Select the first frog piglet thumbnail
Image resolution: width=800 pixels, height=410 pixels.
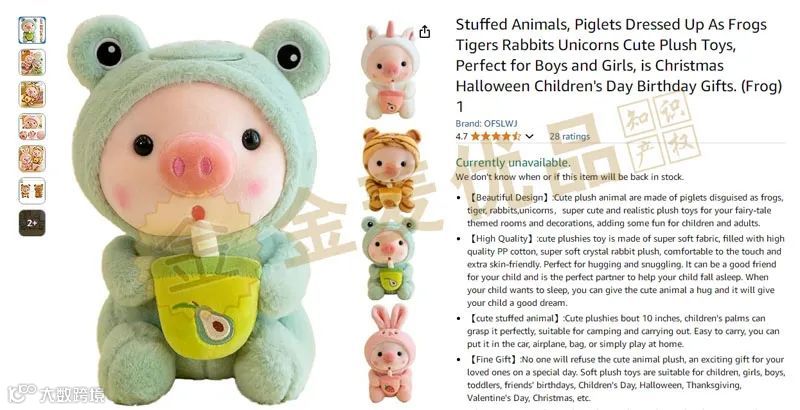[32, 30]
